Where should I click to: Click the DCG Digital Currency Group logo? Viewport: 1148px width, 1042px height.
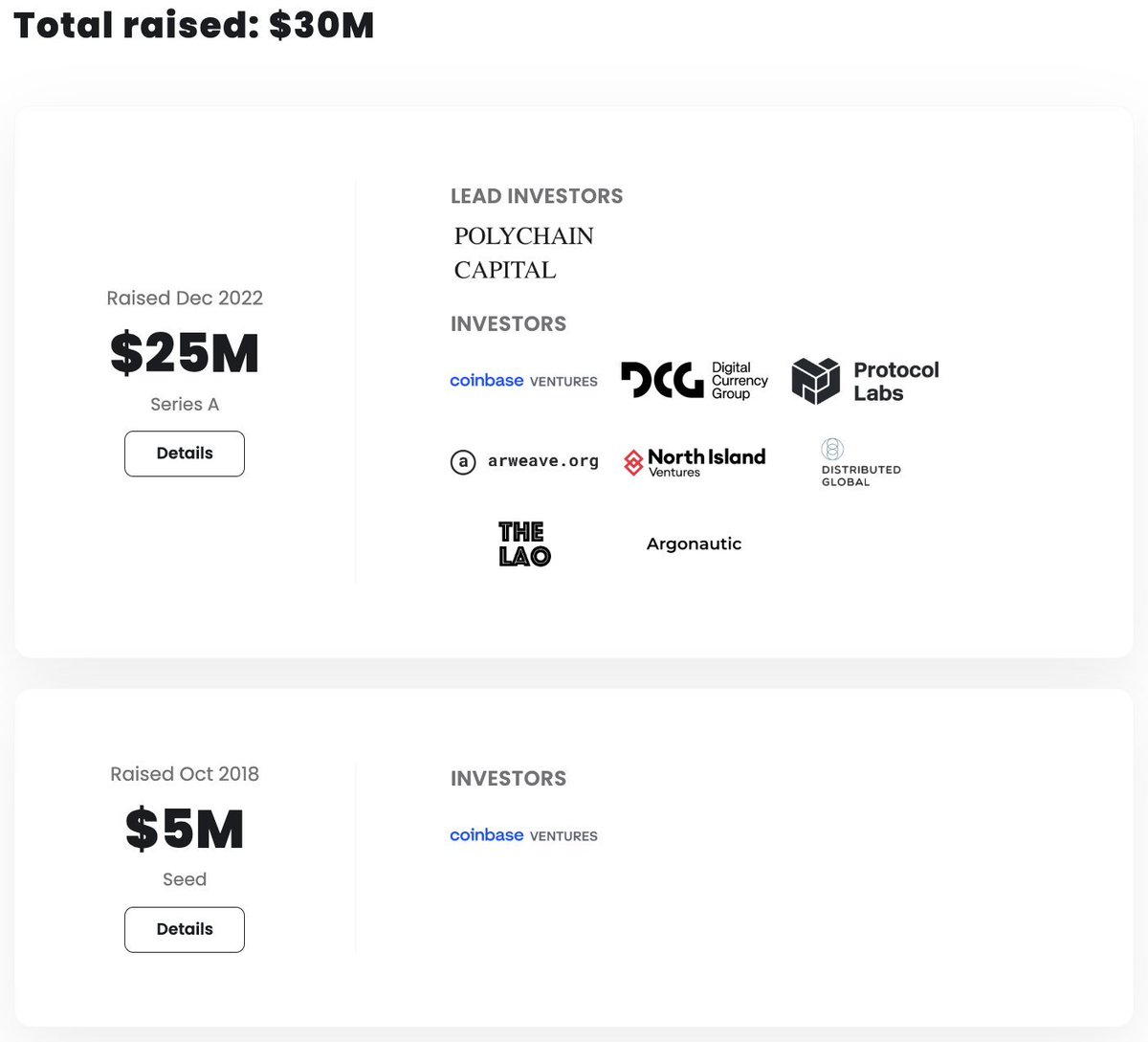coord(695,381)
